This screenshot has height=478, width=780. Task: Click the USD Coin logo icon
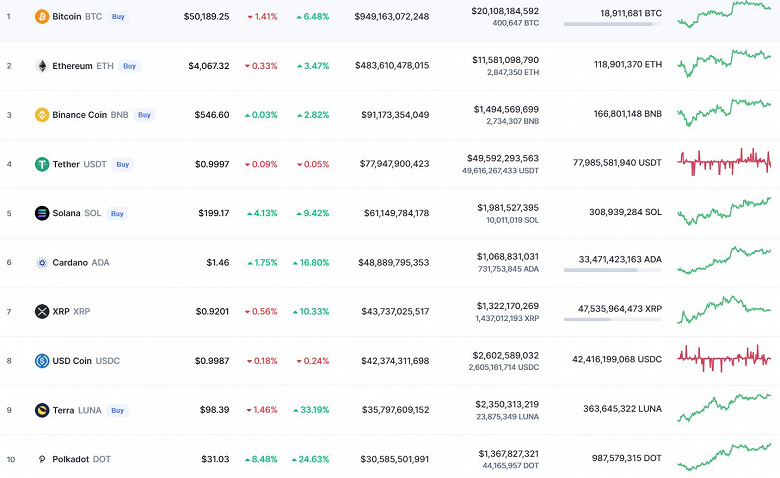click(x=42, y=360)
